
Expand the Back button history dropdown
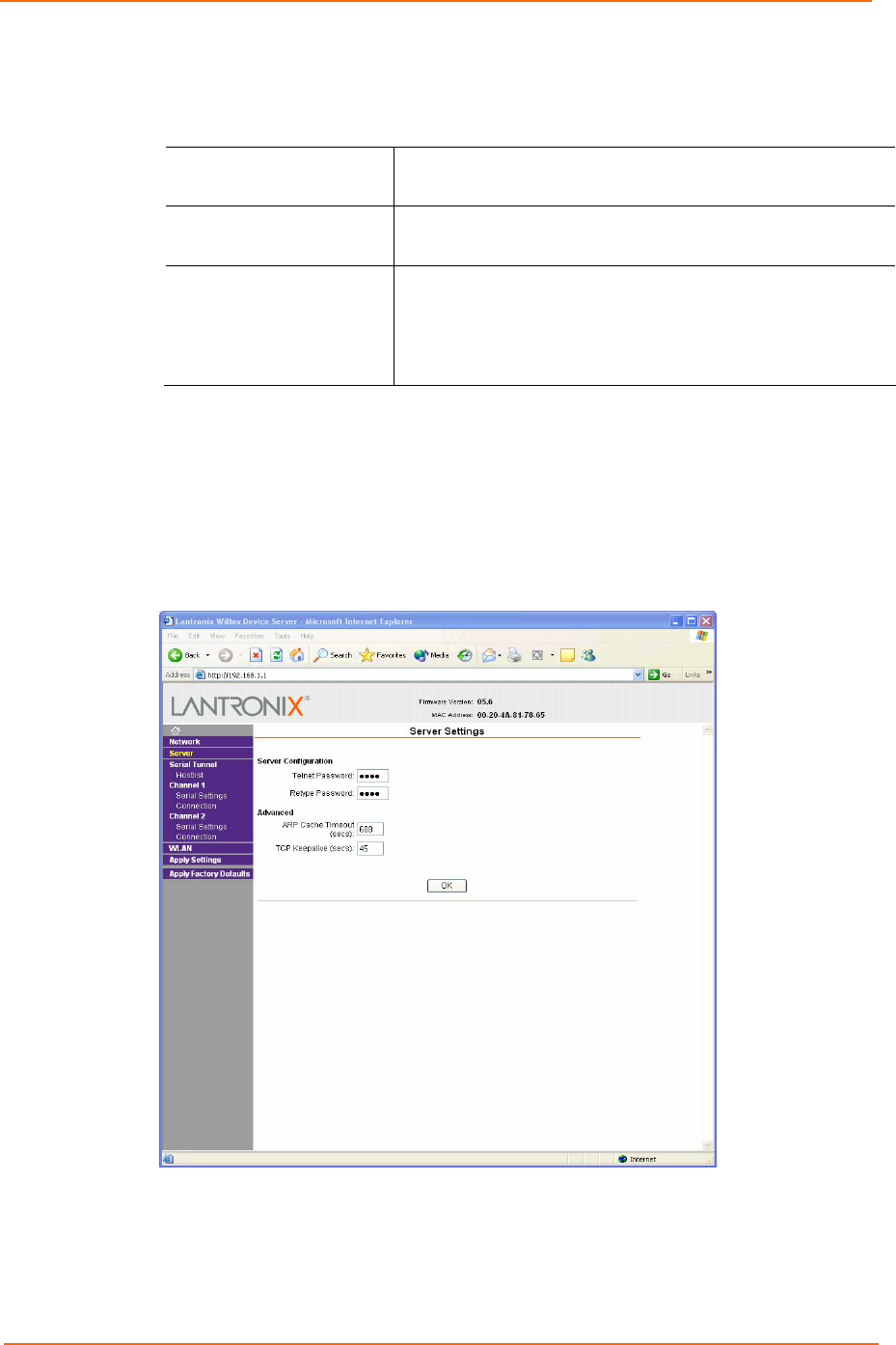(207, 655)
